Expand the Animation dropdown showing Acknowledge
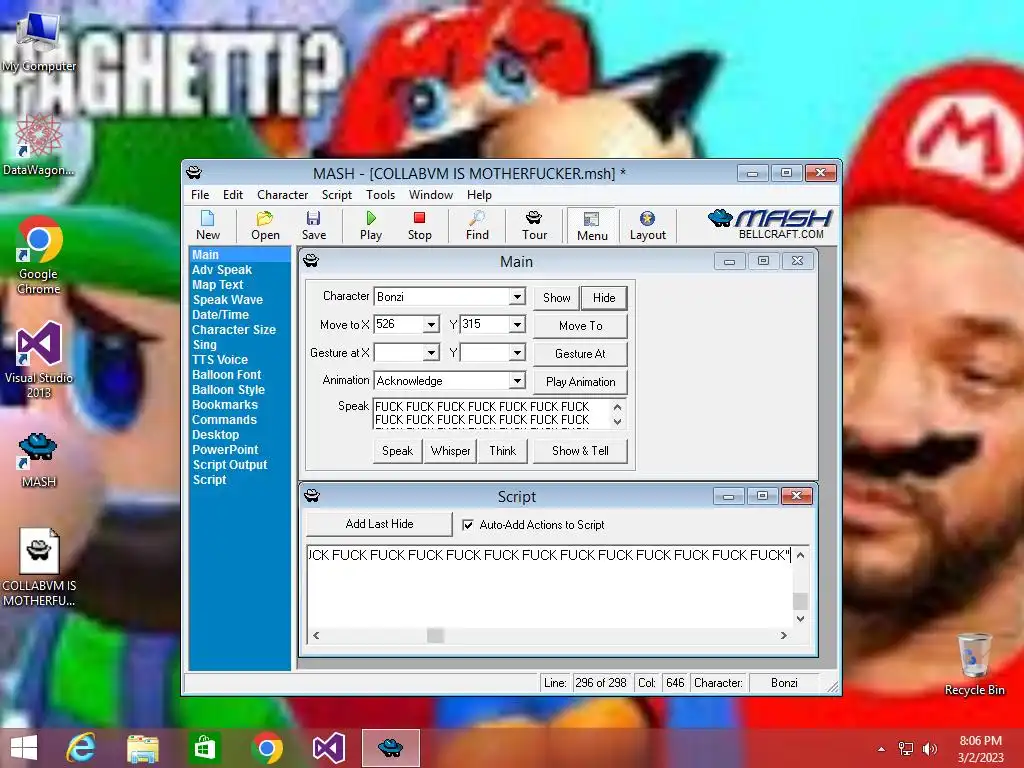 point(517,381)
